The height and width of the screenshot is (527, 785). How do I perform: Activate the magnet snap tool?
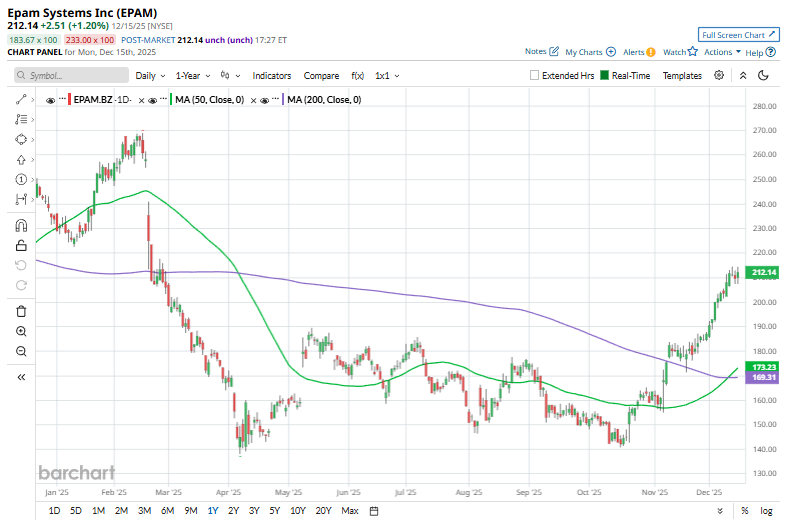tap(21, 226)
